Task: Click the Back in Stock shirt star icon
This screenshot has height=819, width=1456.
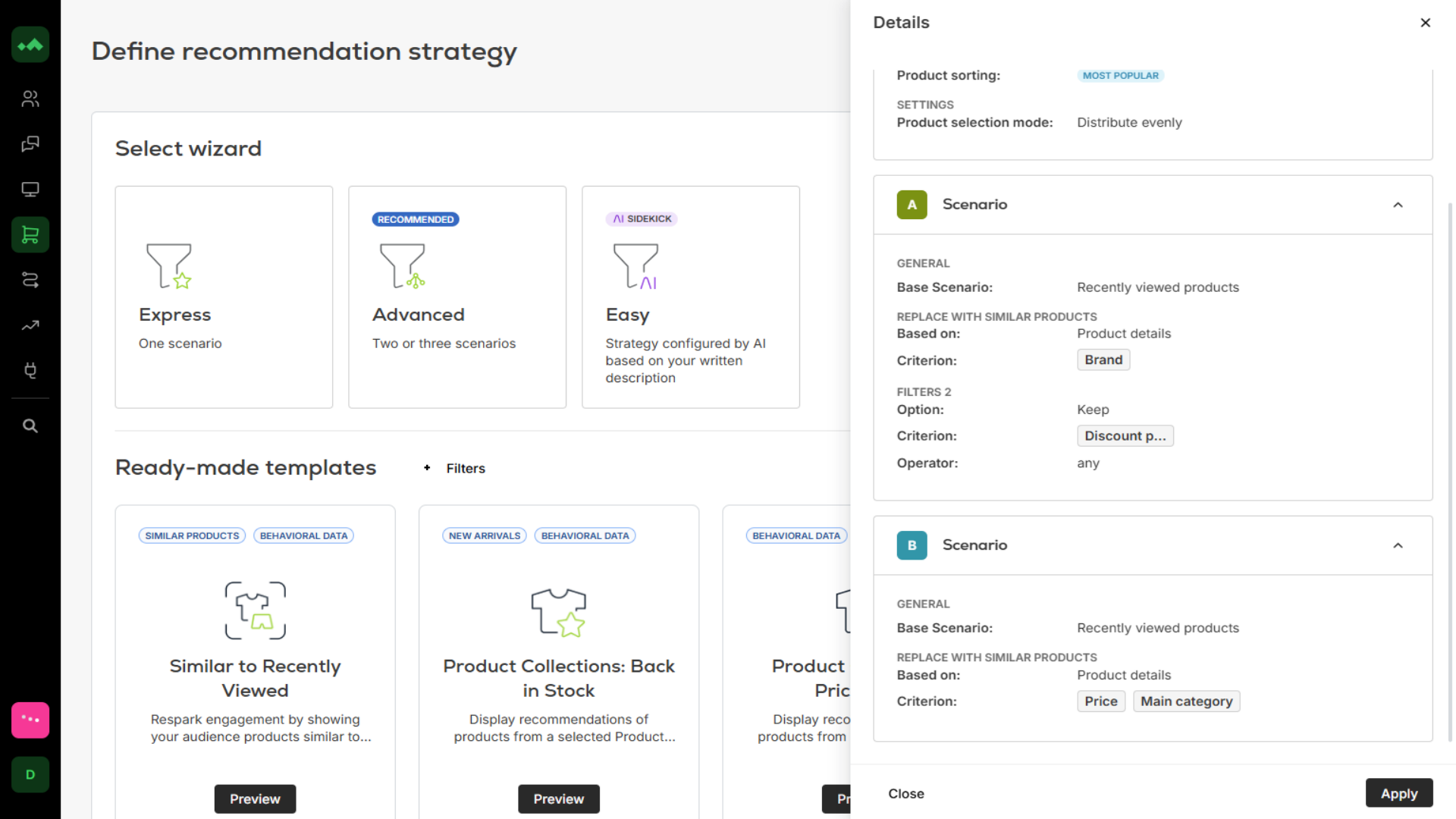Action: pos(559,612)
